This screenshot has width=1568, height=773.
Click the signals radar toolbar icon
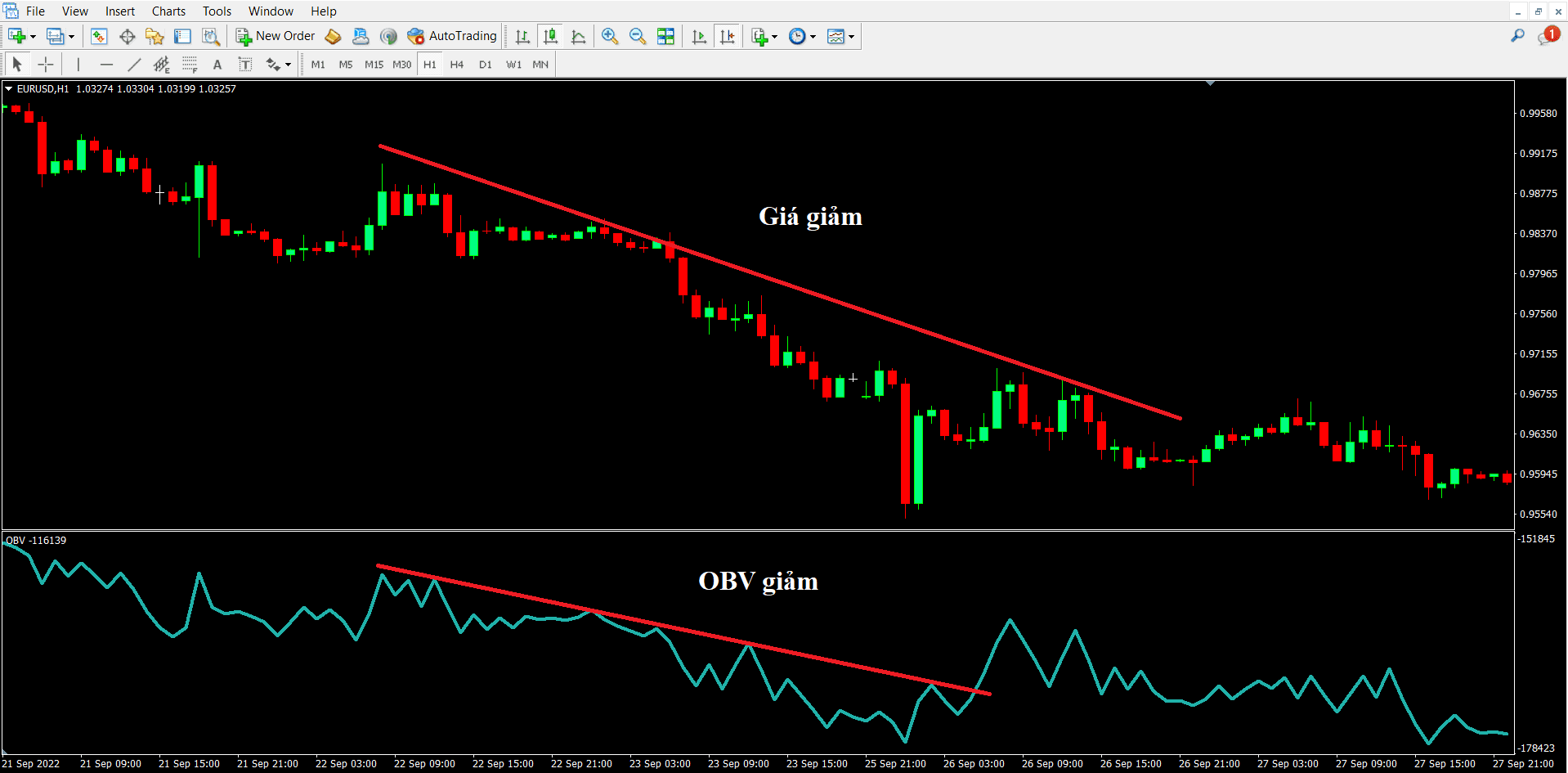388,36
